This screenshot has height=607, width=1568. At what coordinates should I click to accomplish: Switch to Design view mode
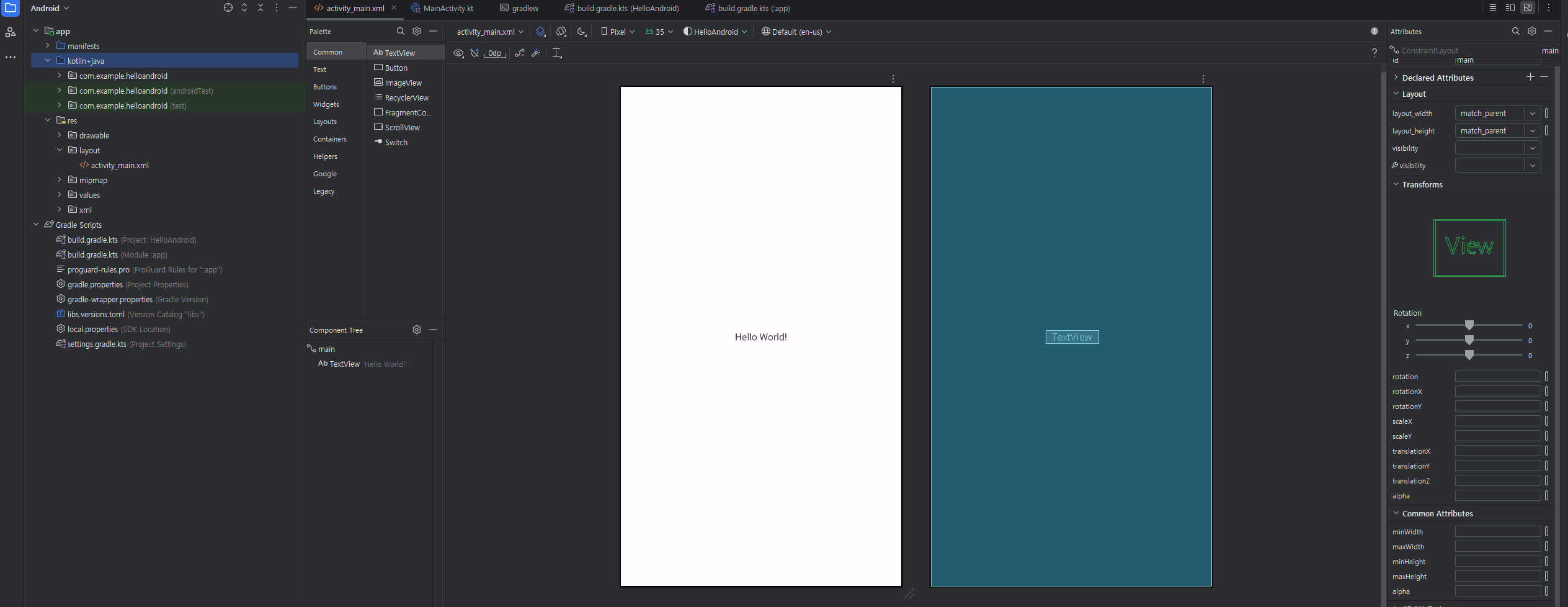pyautogui.click(x=1528, y=8)
